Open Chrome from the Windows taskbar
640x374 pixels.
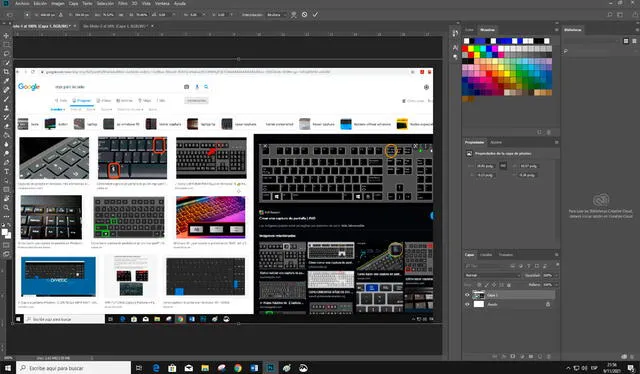(x=238, y=368)
